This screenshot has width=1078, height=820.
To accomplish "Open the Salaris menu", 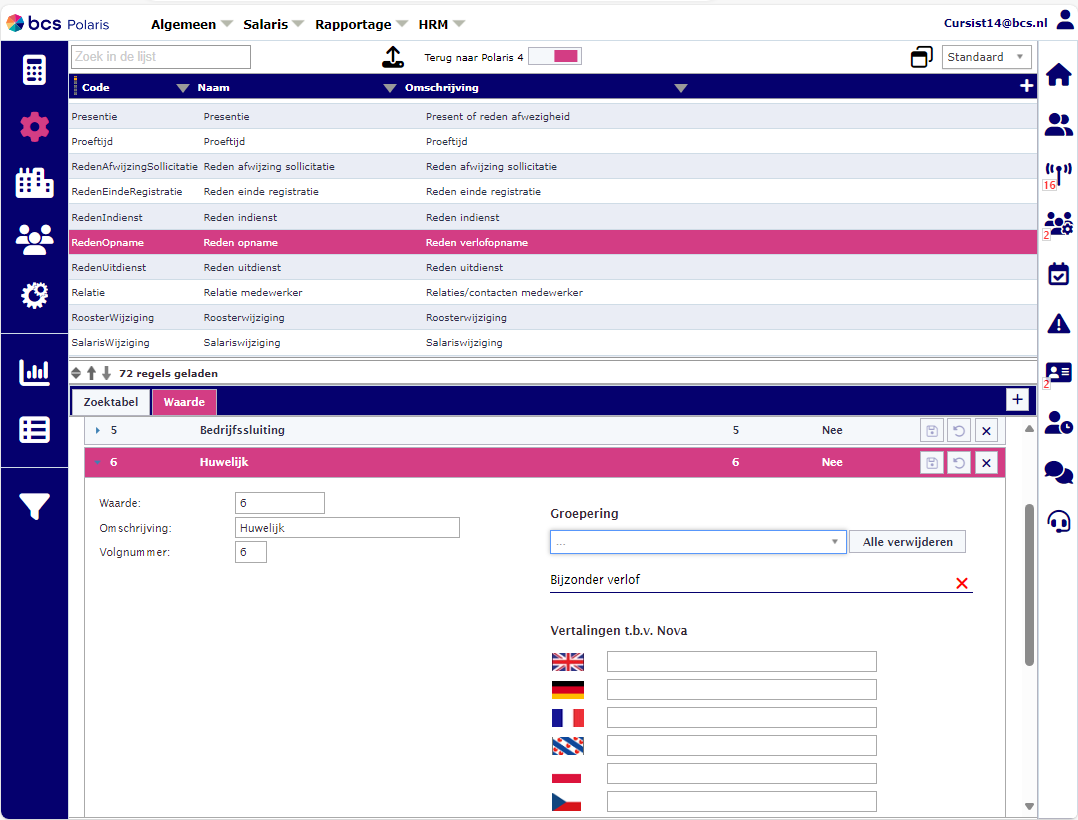I will [273, 24].
